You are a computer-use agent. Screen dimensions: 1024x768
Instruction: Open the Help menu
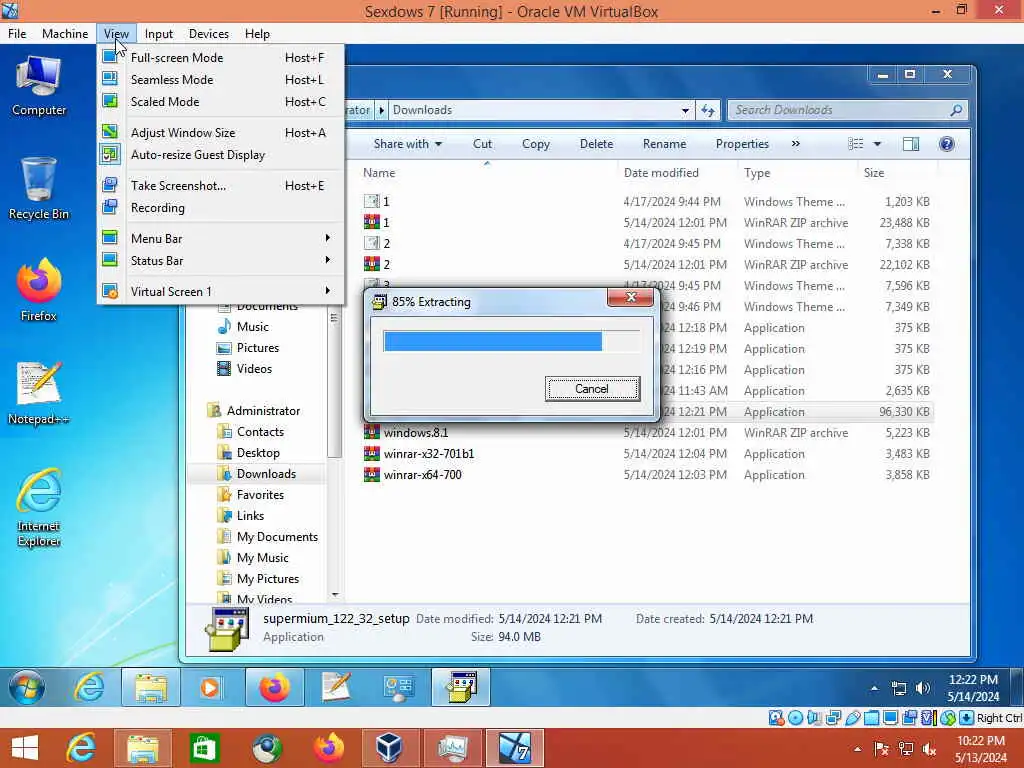[x=257, y=33]
